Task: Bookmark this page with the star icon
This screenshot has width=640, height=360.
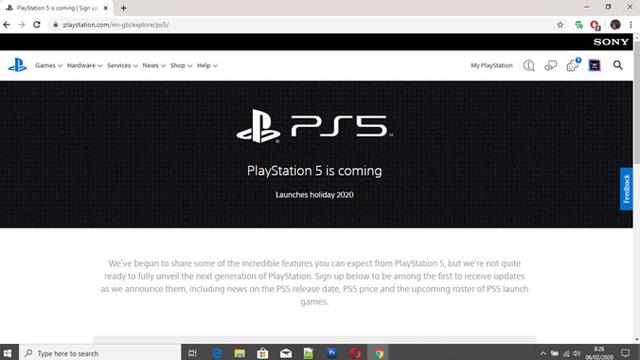Action: coord(560,24)
